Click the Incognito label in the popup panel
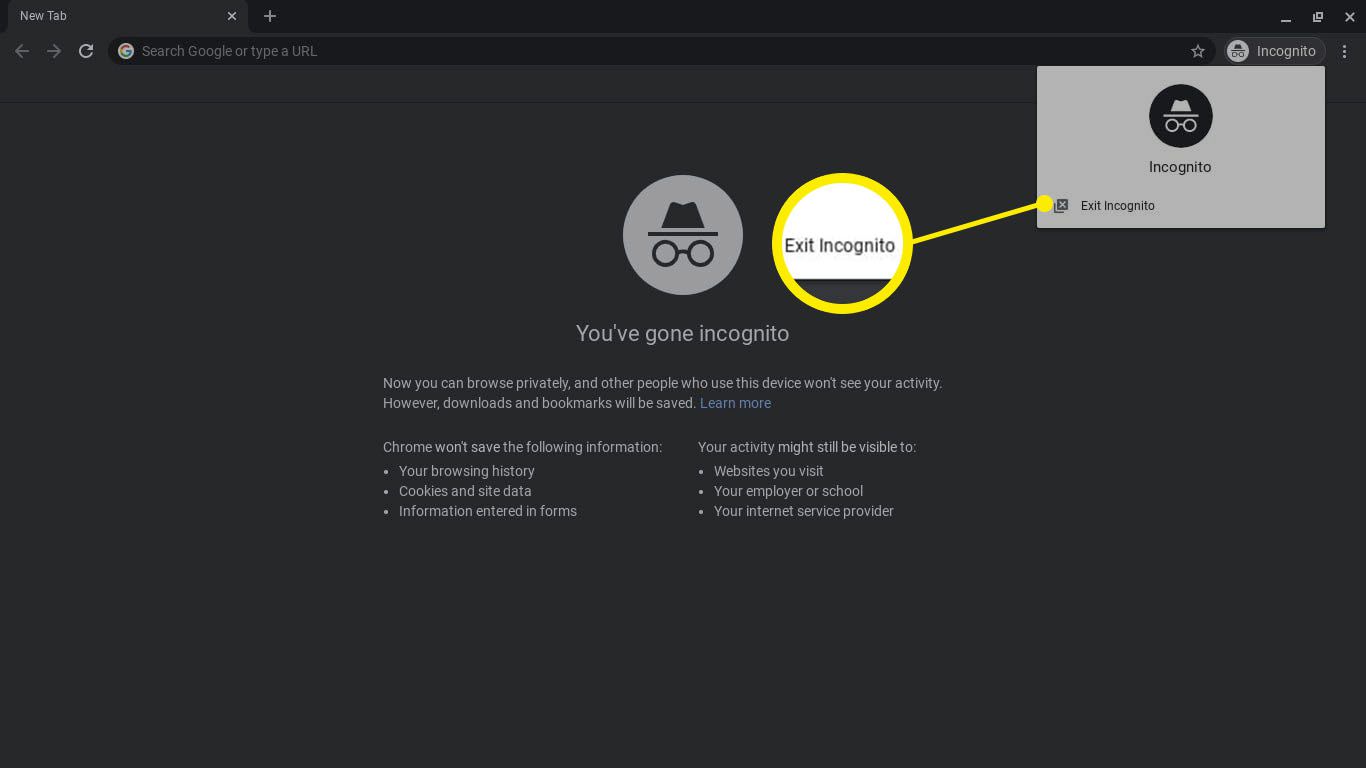Screen dimensions: 1366x768 click(x=1180, y=167)
